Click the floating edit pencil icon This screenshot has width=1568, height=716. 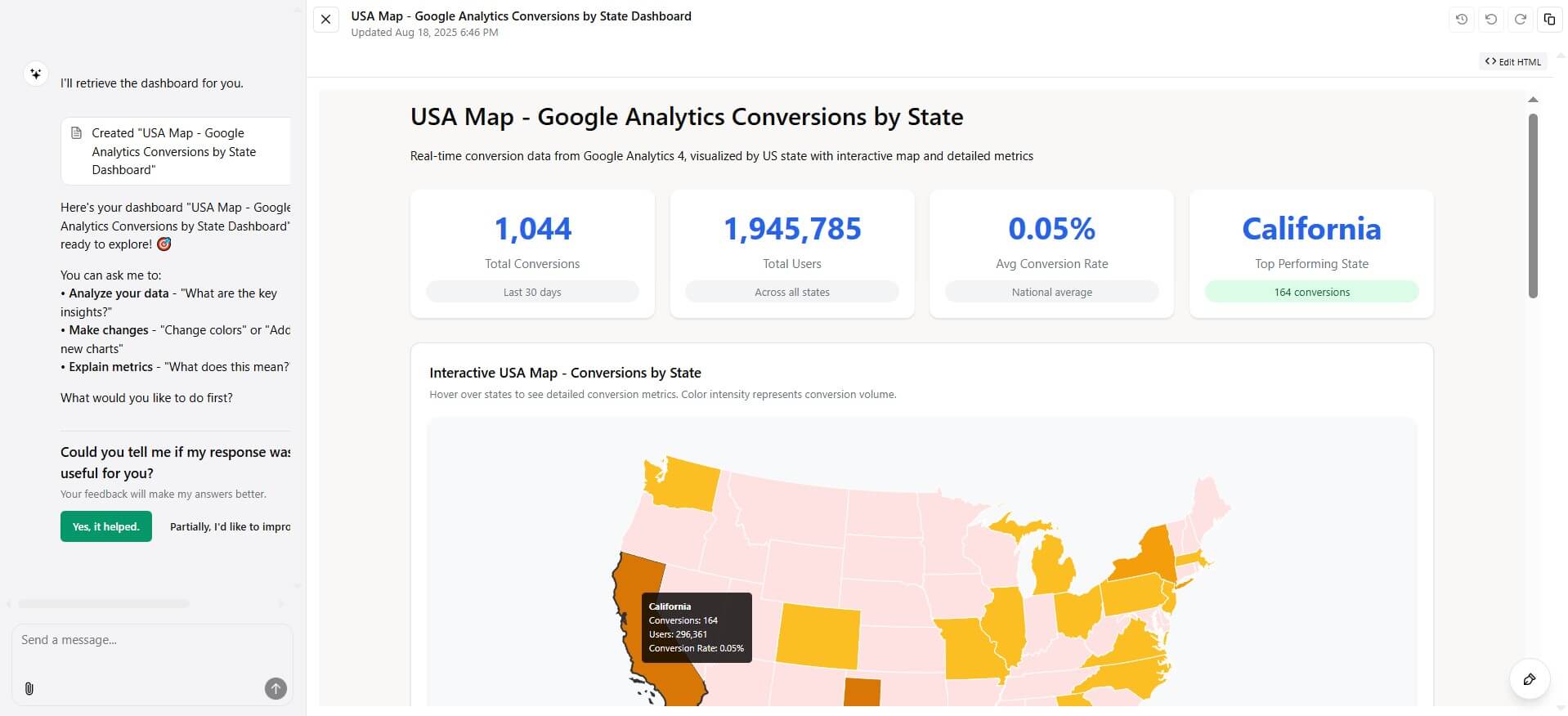pos(1529,679)
